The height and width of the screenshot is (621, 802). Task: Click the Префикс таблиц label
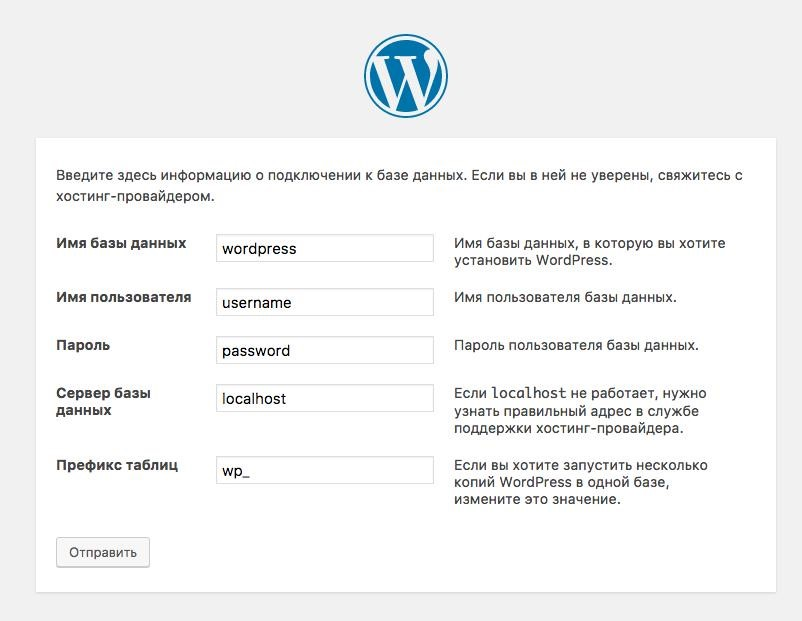pyautogui.click(x=117, y=465)
